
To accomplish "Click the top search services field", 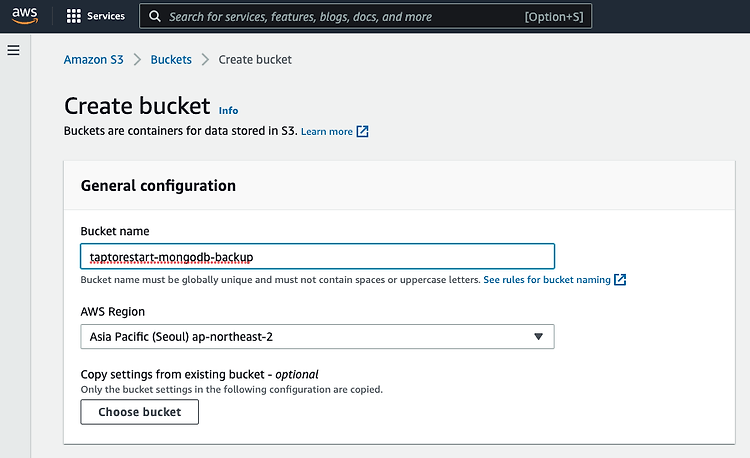I will pyautogui.click(x=365, y=16).
